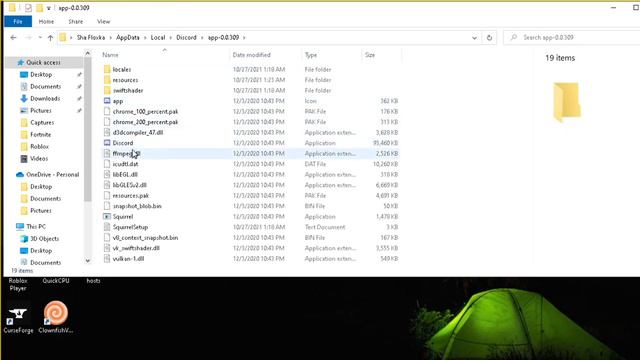Screen dimensions: 640x360
Task: Open Fortnite folder in navigation pane
Action: pos(40,134)
